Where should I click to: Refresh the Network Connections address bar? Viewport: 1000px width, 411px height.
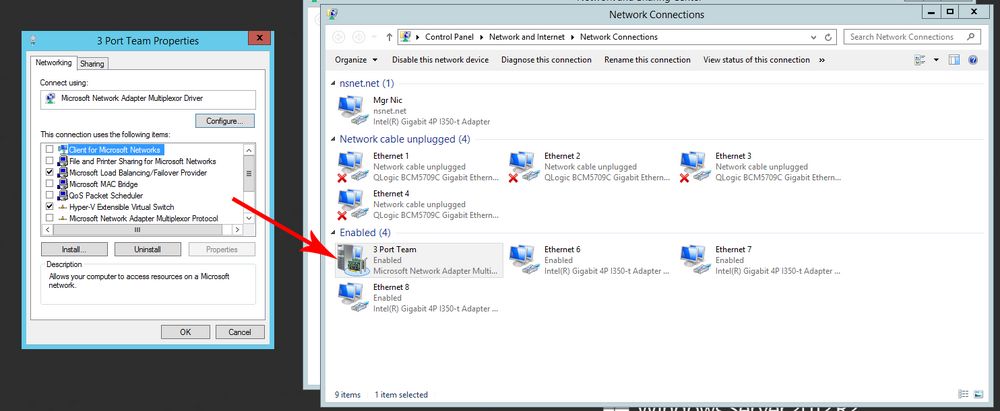828,37
